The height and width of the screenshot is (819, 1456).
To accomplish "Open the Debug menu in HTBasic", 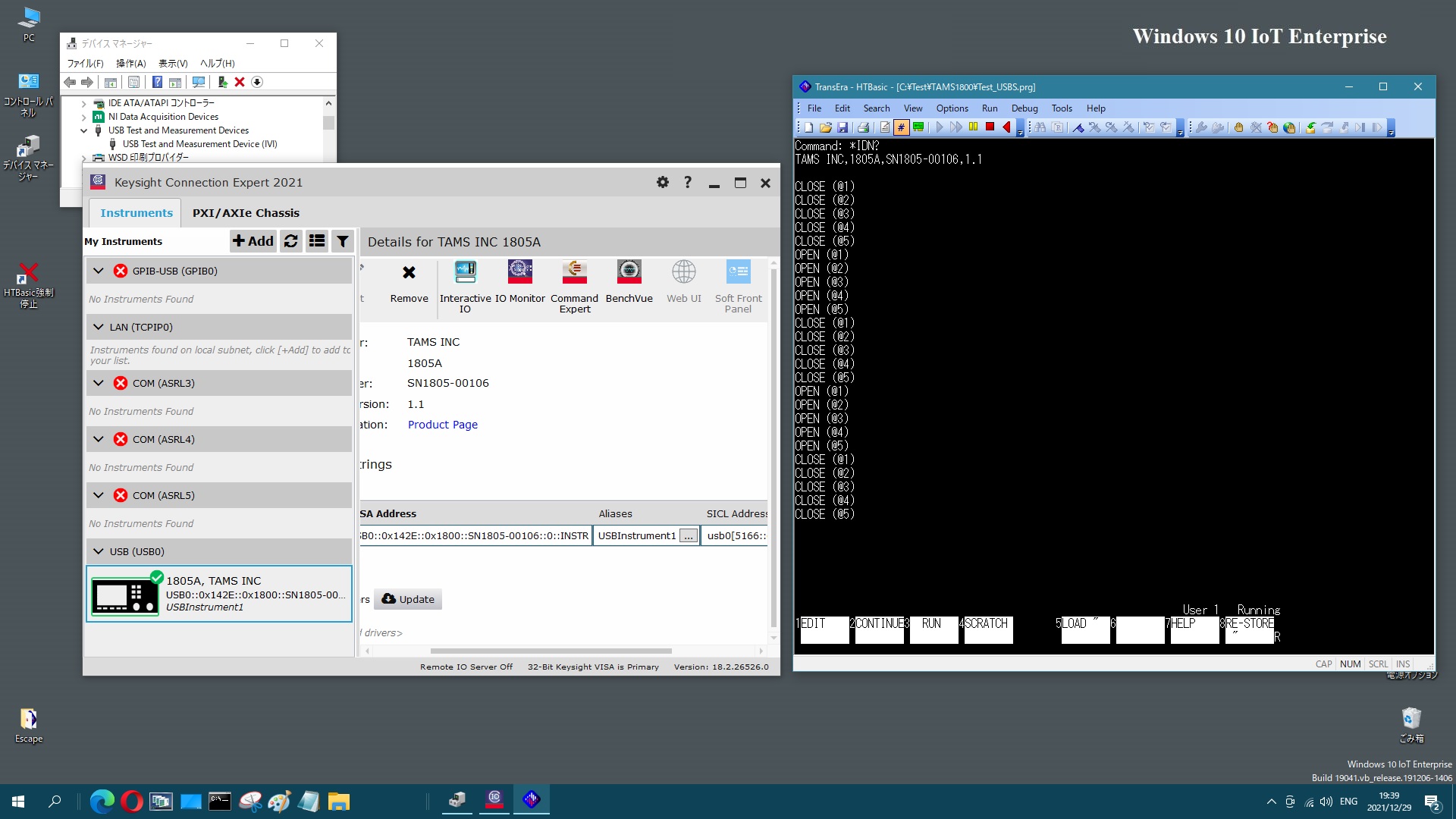I will coord(1025,108).
